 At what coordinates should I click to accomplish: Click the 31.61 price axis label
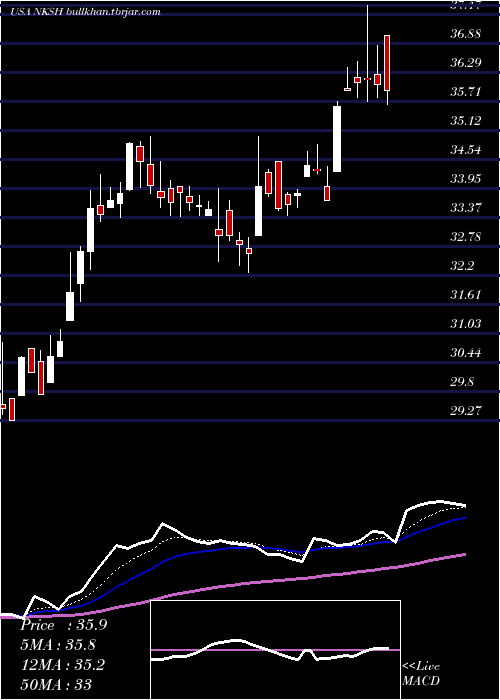466,295
